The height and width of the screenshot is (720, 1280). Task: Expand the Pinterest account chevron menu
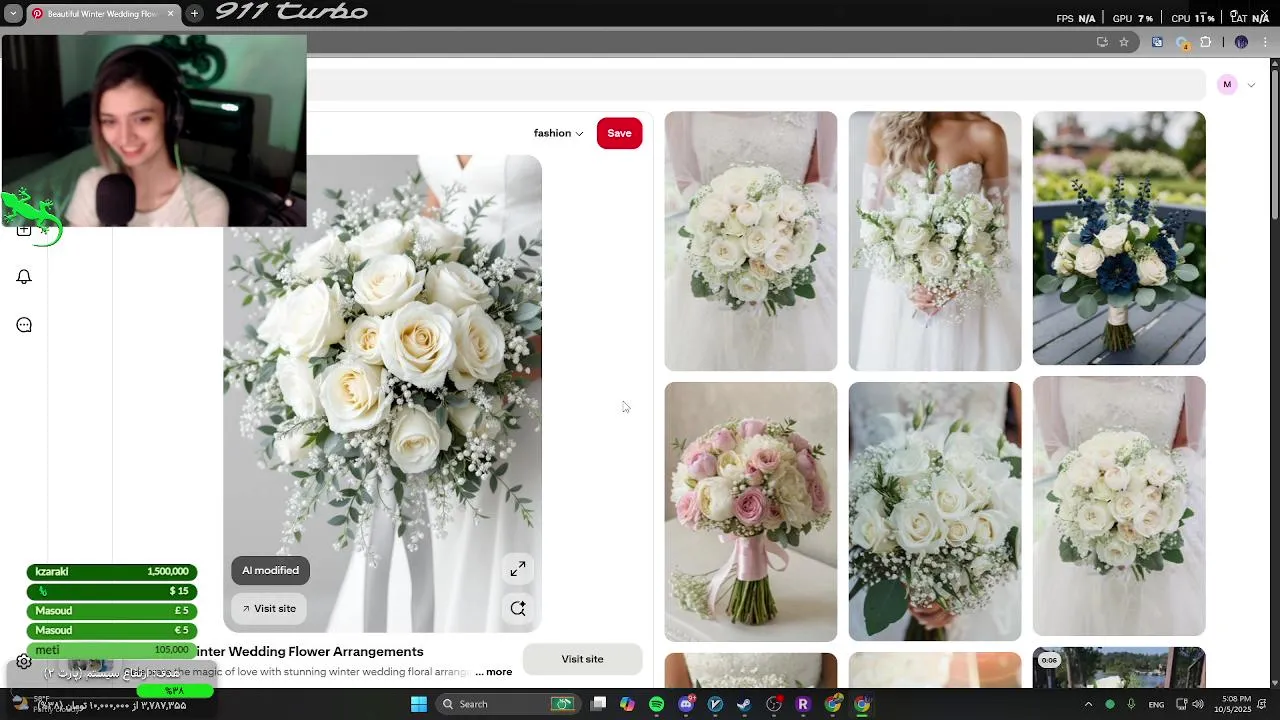[1251, 85]
